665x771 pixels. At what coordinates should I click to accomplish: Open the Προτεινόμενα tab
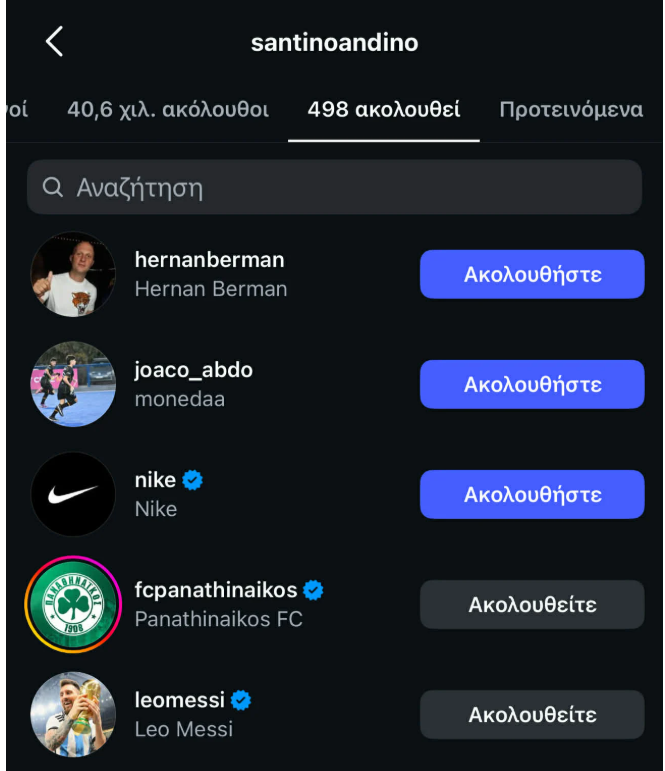(571, 110)
